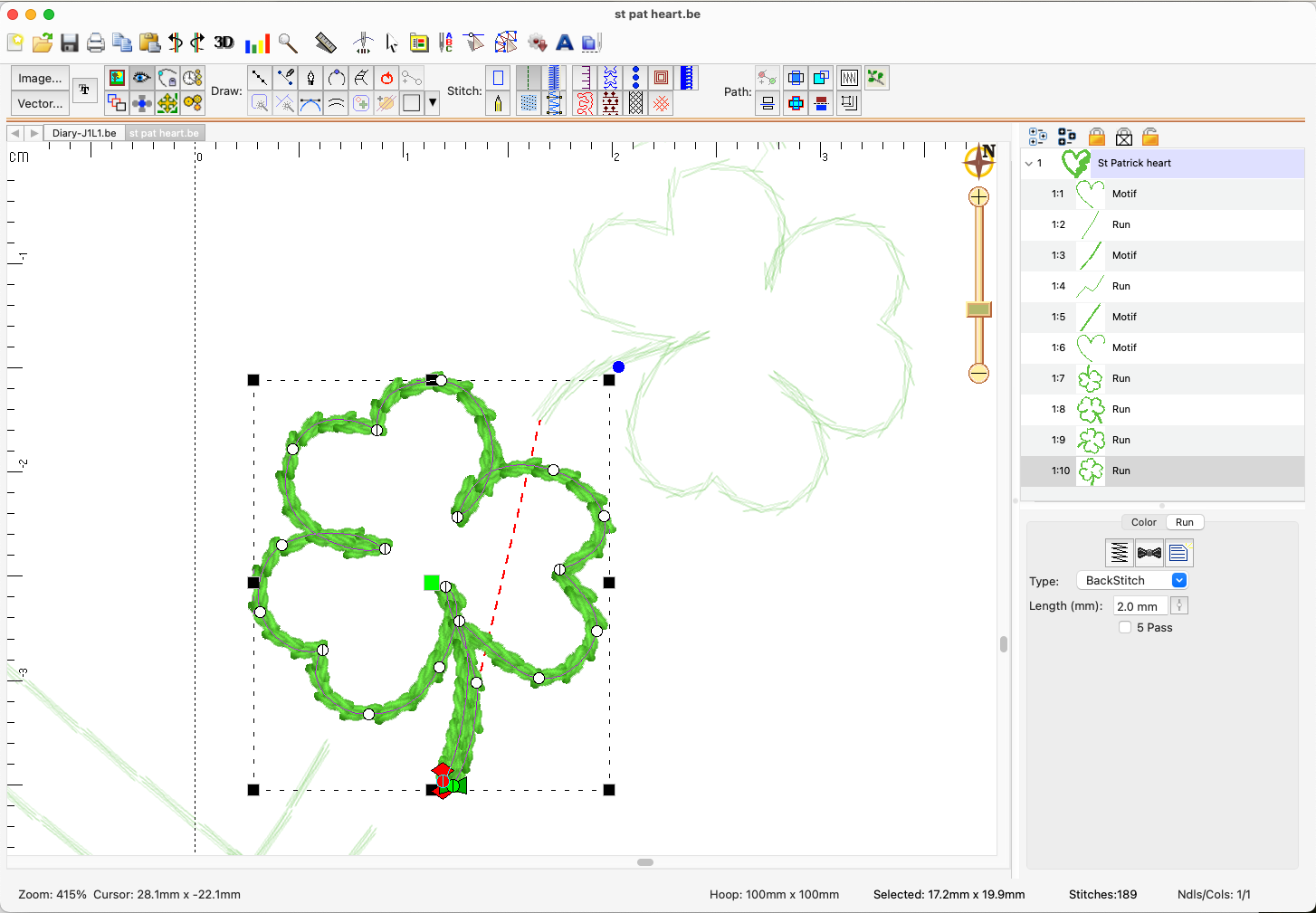1316x913 pixels.
Task: Click the zoom slider handle
Action: [978, 309]
